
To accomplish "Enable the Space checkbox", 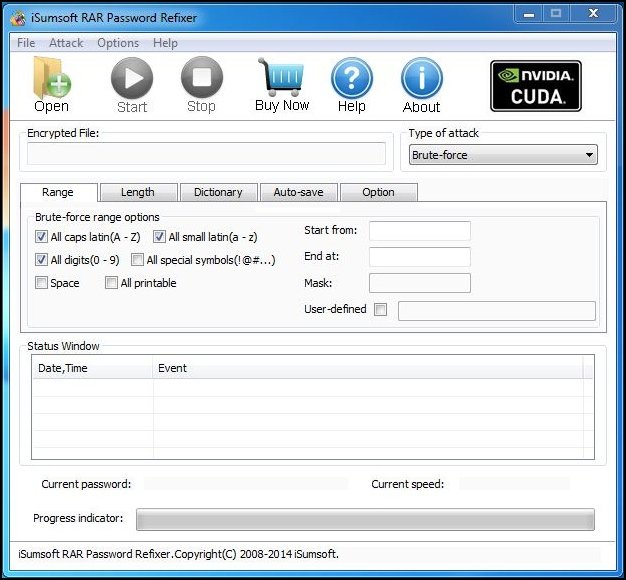I will [x=41, y=283].
